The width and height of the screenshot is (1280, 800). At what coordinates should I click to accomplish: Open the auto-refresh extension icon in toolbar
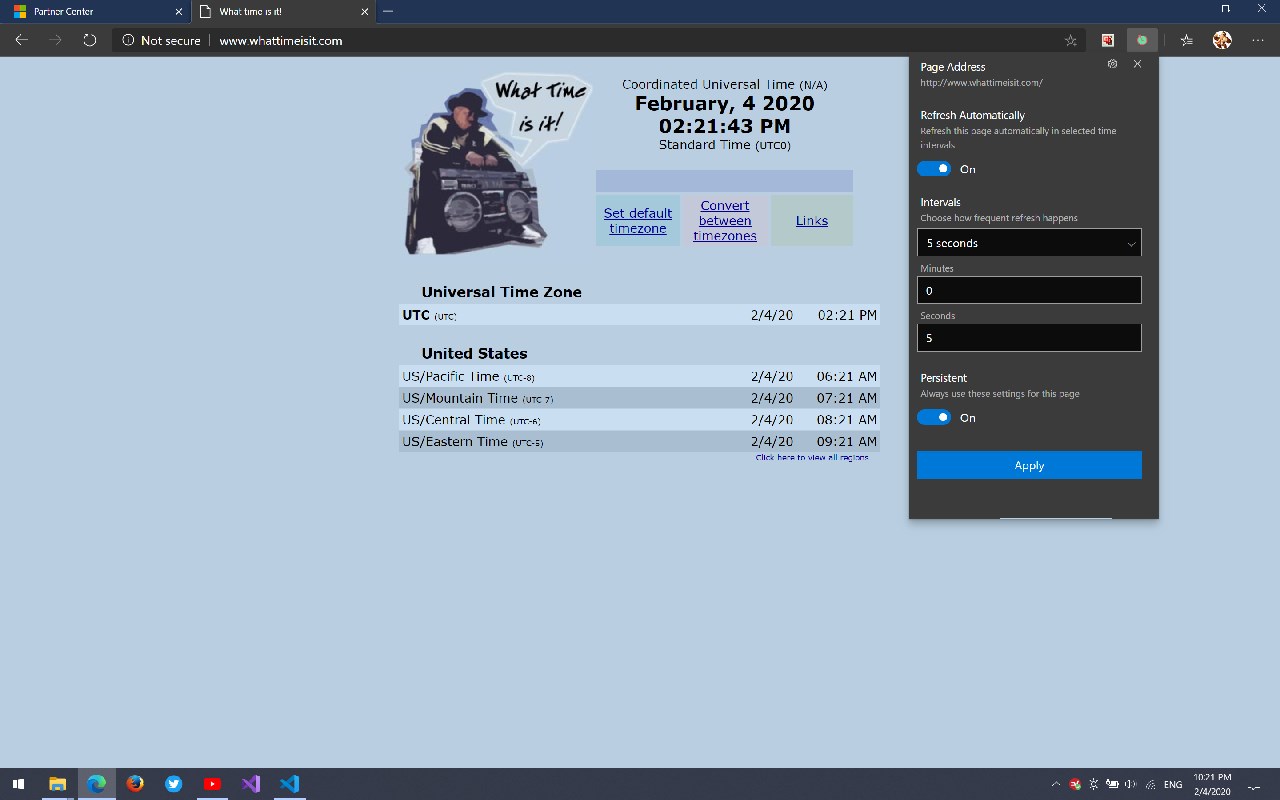pyautogui.click(x=1141, y=40)
